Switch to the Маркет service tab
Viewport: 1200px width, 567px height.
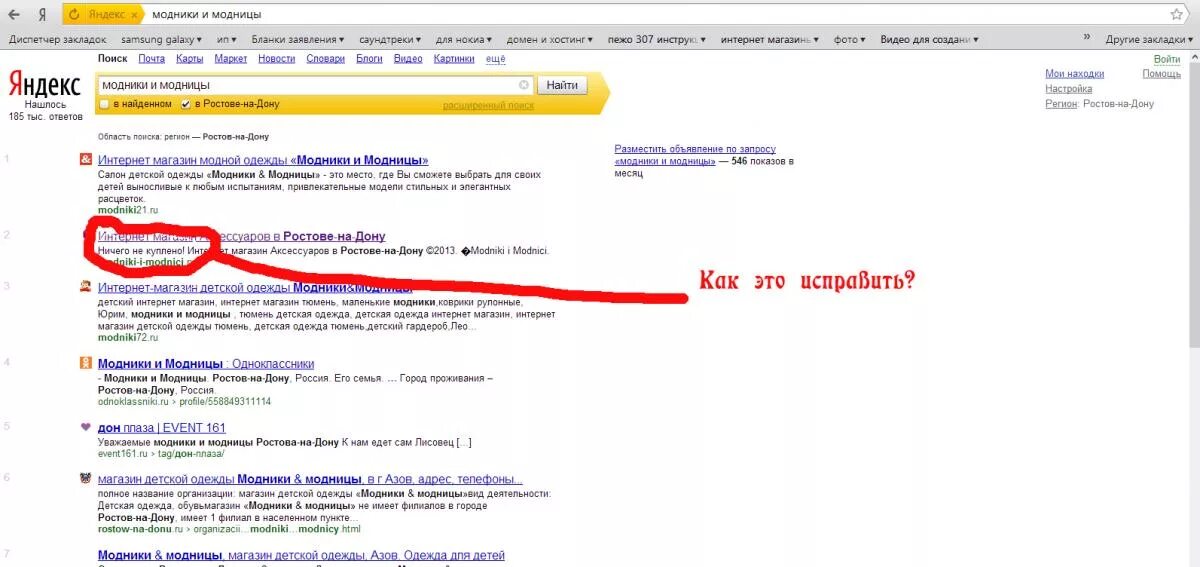pos(231,59)
